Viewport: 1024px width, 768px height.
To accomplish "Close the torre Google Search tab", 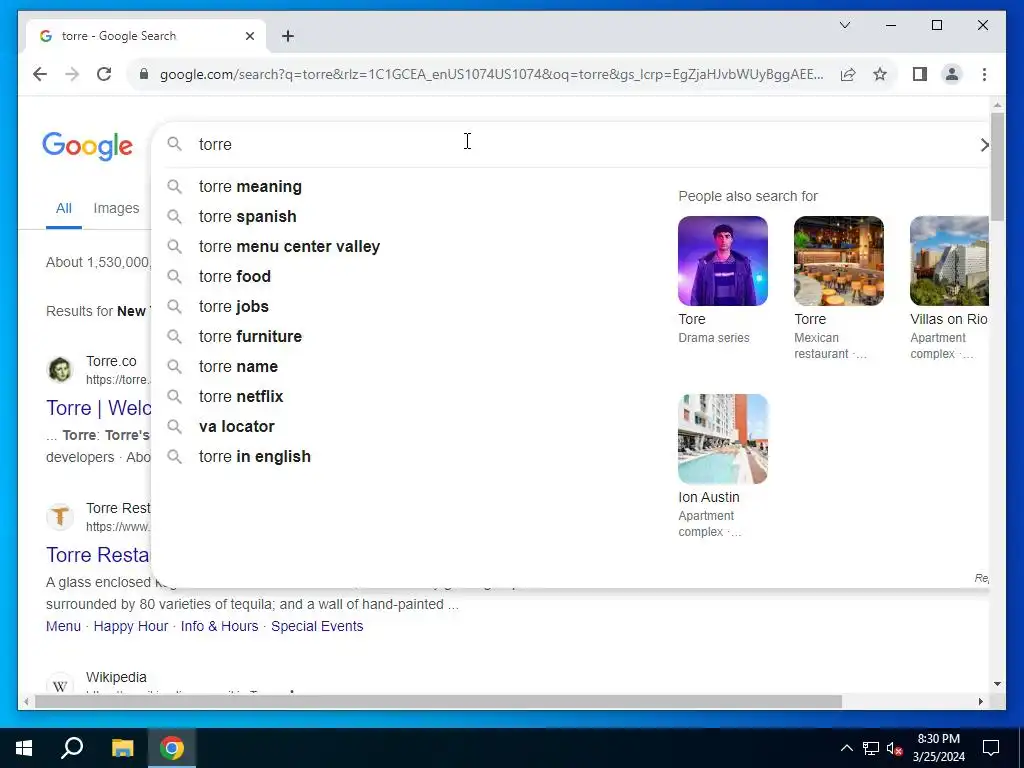I will pyautogui.click(x=249, y=36).
